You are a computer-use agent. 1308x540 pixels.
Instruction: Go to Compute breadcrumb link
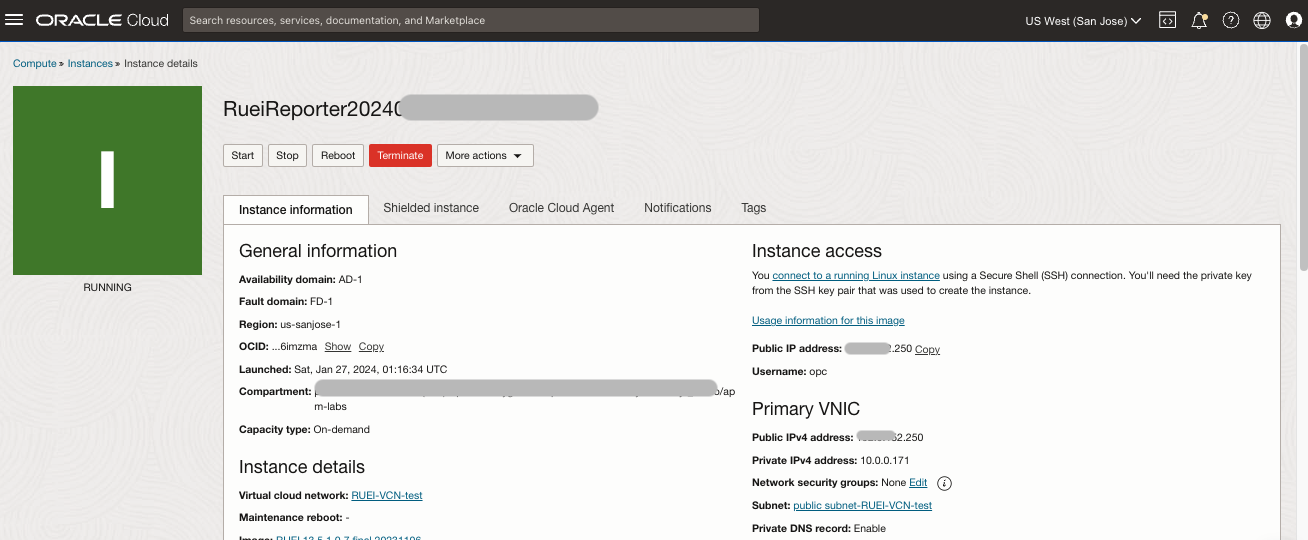[x=35, y=63]
